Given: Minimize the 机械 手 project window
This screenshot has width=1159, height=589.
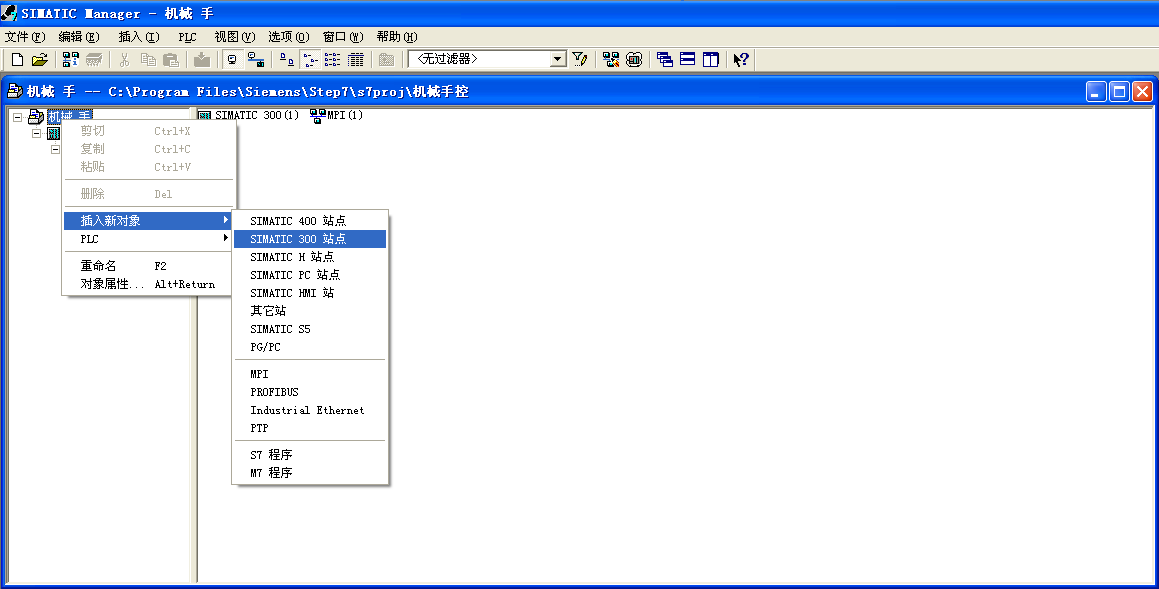Looking at the screenshot, I should tap(1096, 92).
